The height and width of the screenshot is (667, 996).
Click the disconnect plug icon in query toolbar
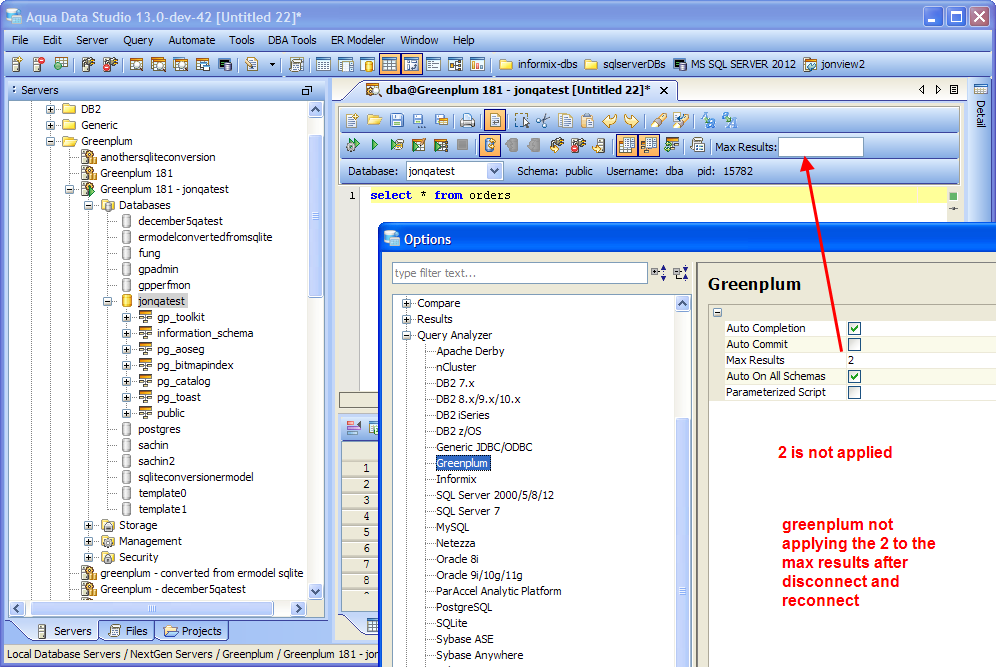tap(578, 145)
